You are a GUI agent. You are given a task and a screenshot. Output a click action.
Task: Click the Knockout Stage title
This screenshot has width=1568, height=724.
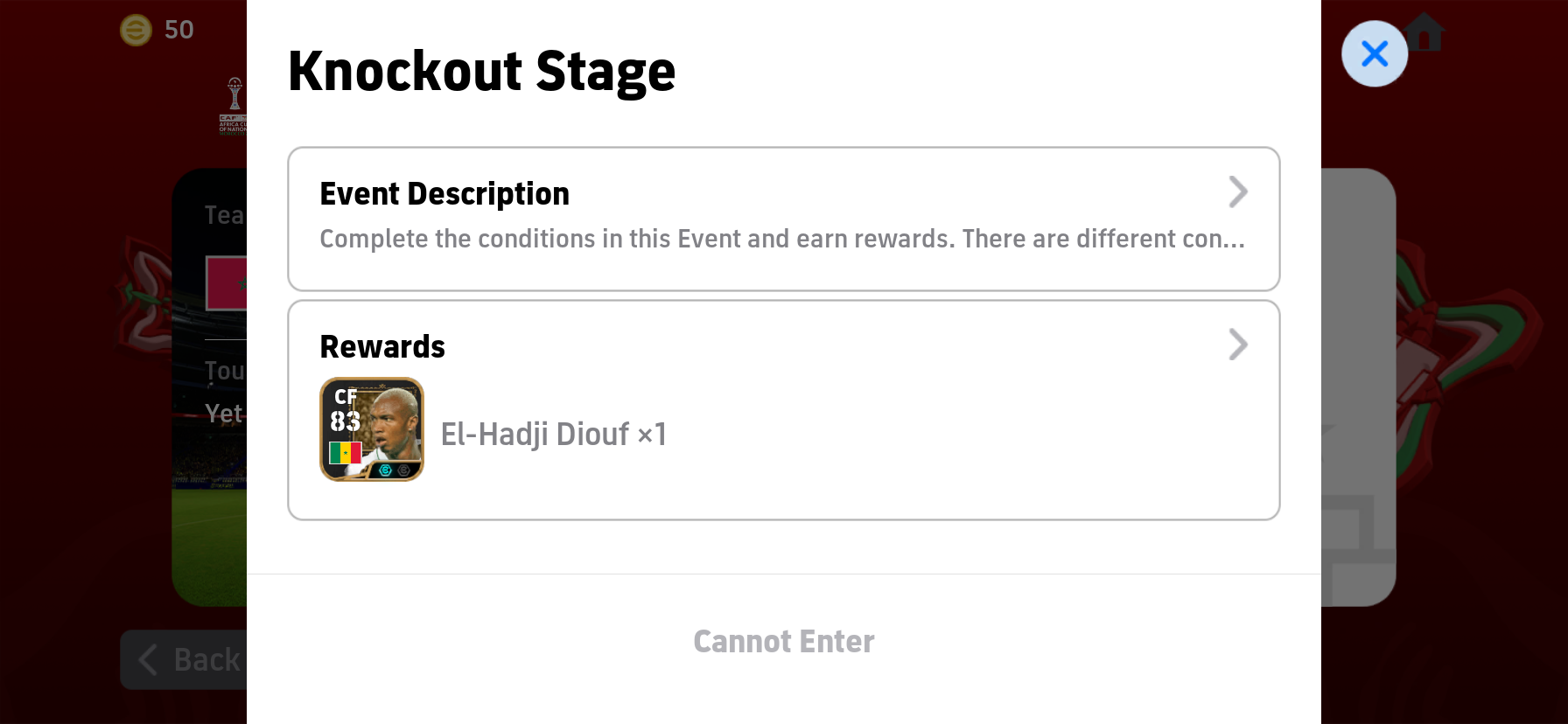[481, 72]
